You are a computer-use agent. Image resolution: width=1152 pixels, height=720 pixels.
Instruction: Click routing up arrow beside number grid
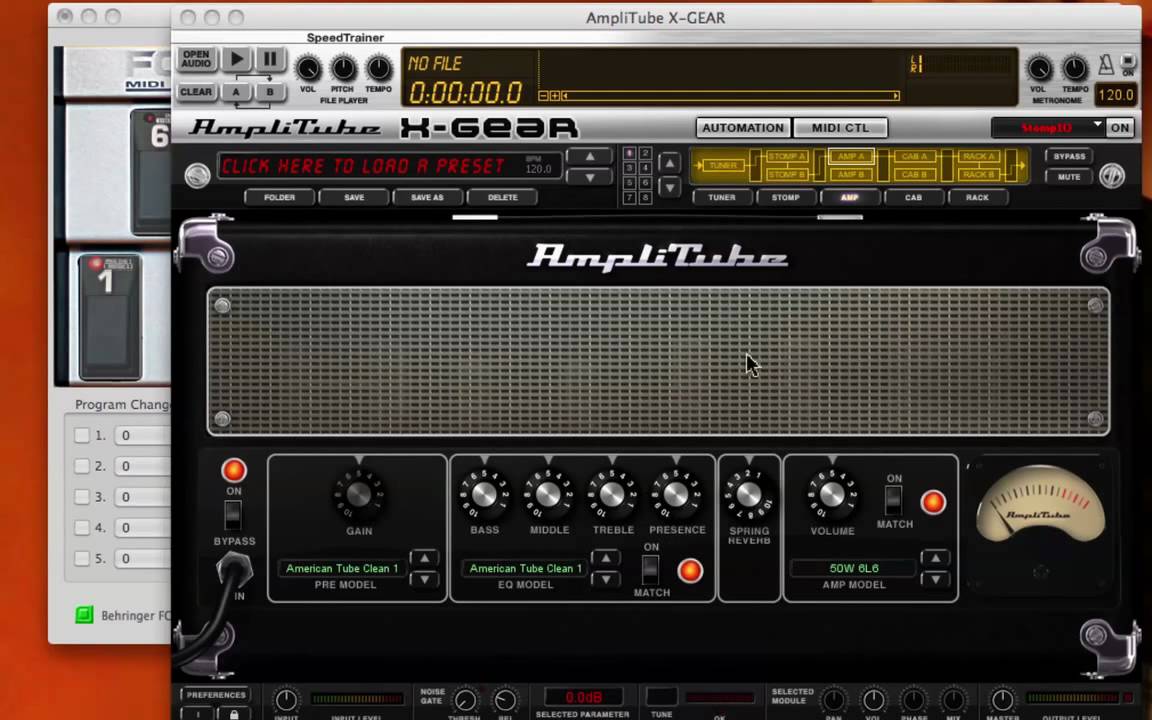[x=669, y=163]
